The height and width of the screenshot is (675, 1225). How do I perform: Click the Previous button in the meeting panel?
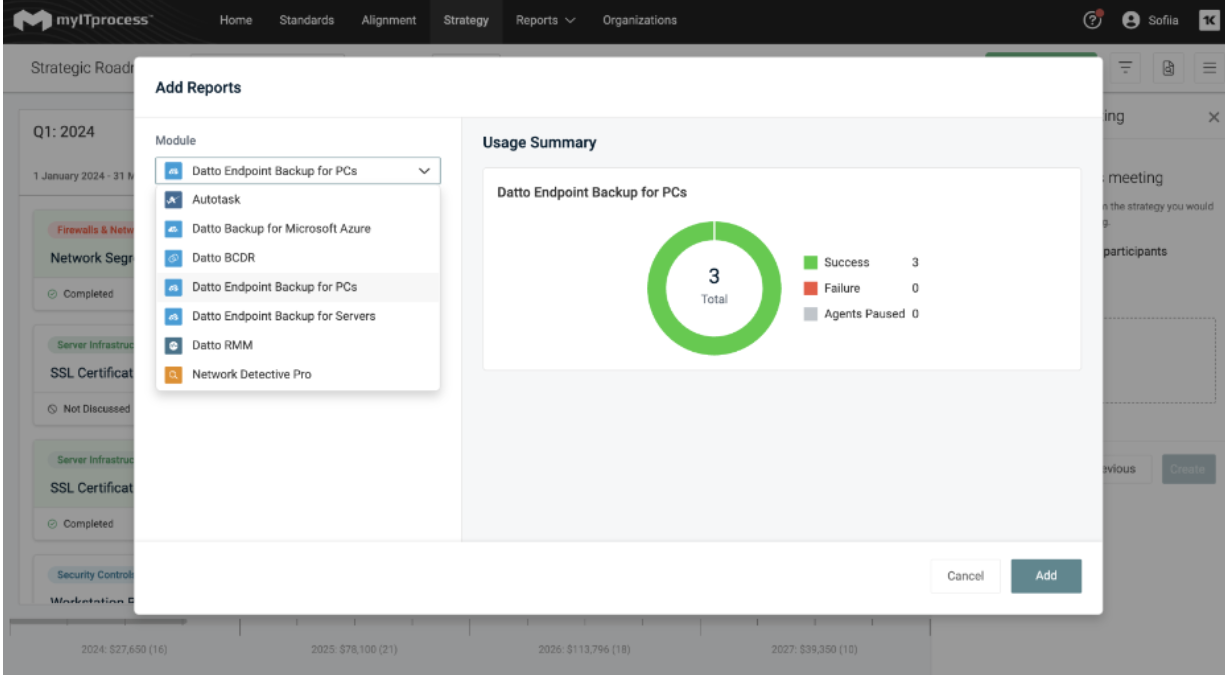(1125, 469)
